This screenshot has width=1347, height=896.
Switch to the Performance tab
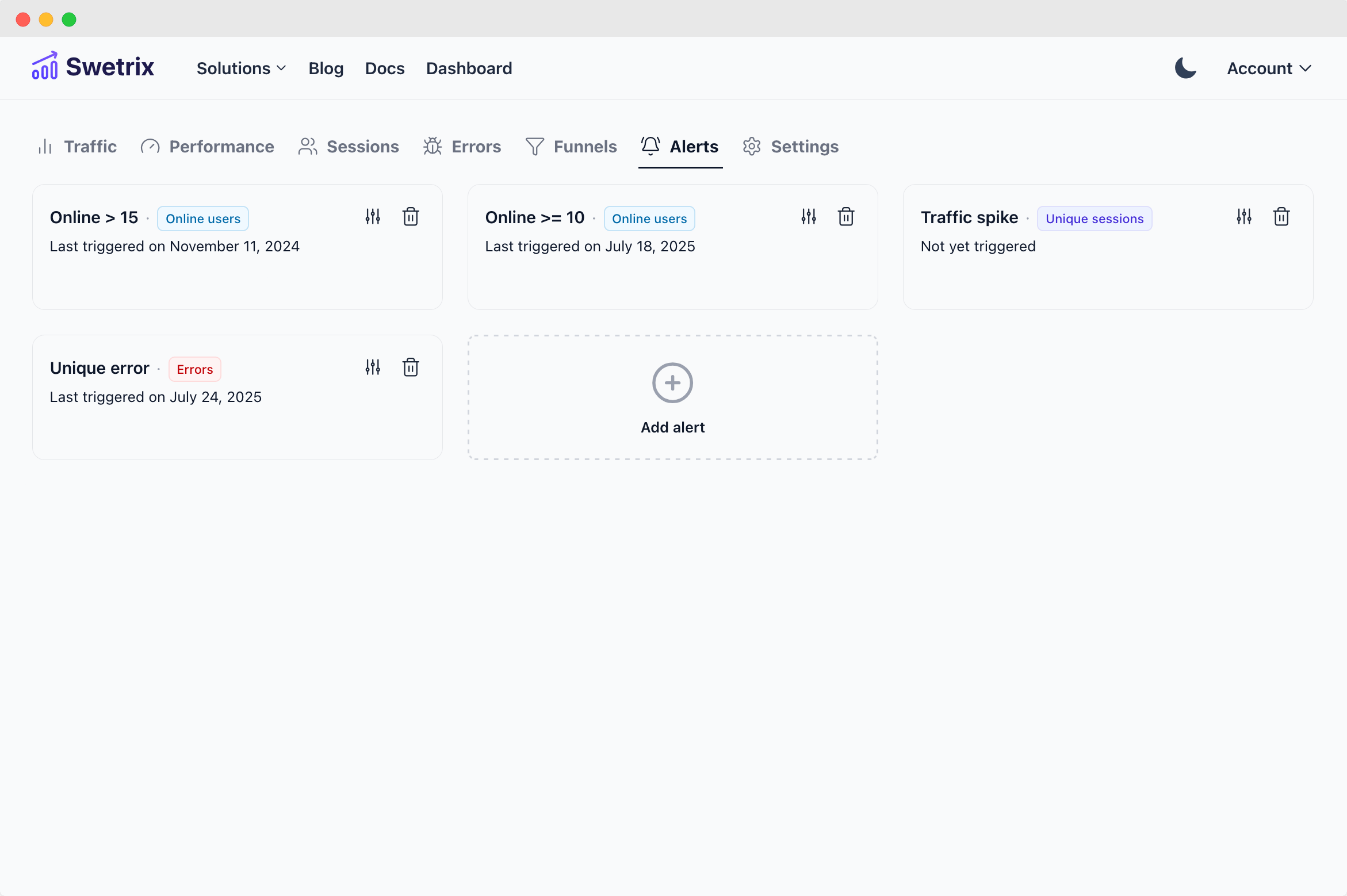pos(208,147)
